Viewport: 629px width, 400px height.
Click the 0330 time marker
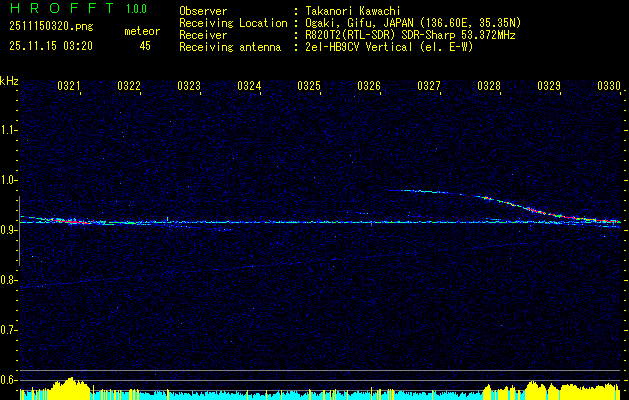(x=609, y=87)
